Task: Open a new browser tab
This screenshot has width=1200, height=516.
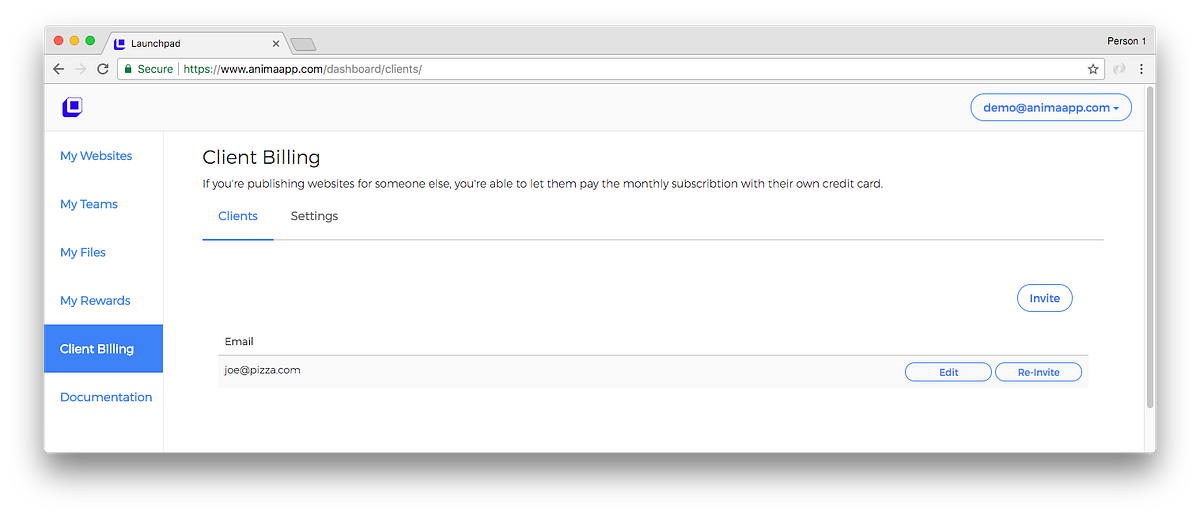Action: pos(303,44)
